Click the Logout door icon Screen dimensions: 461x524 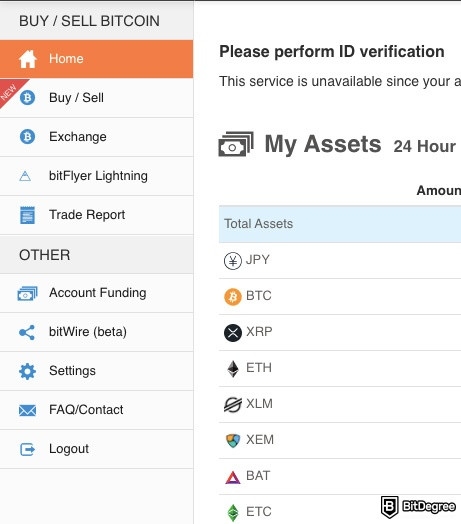[27, 449]
